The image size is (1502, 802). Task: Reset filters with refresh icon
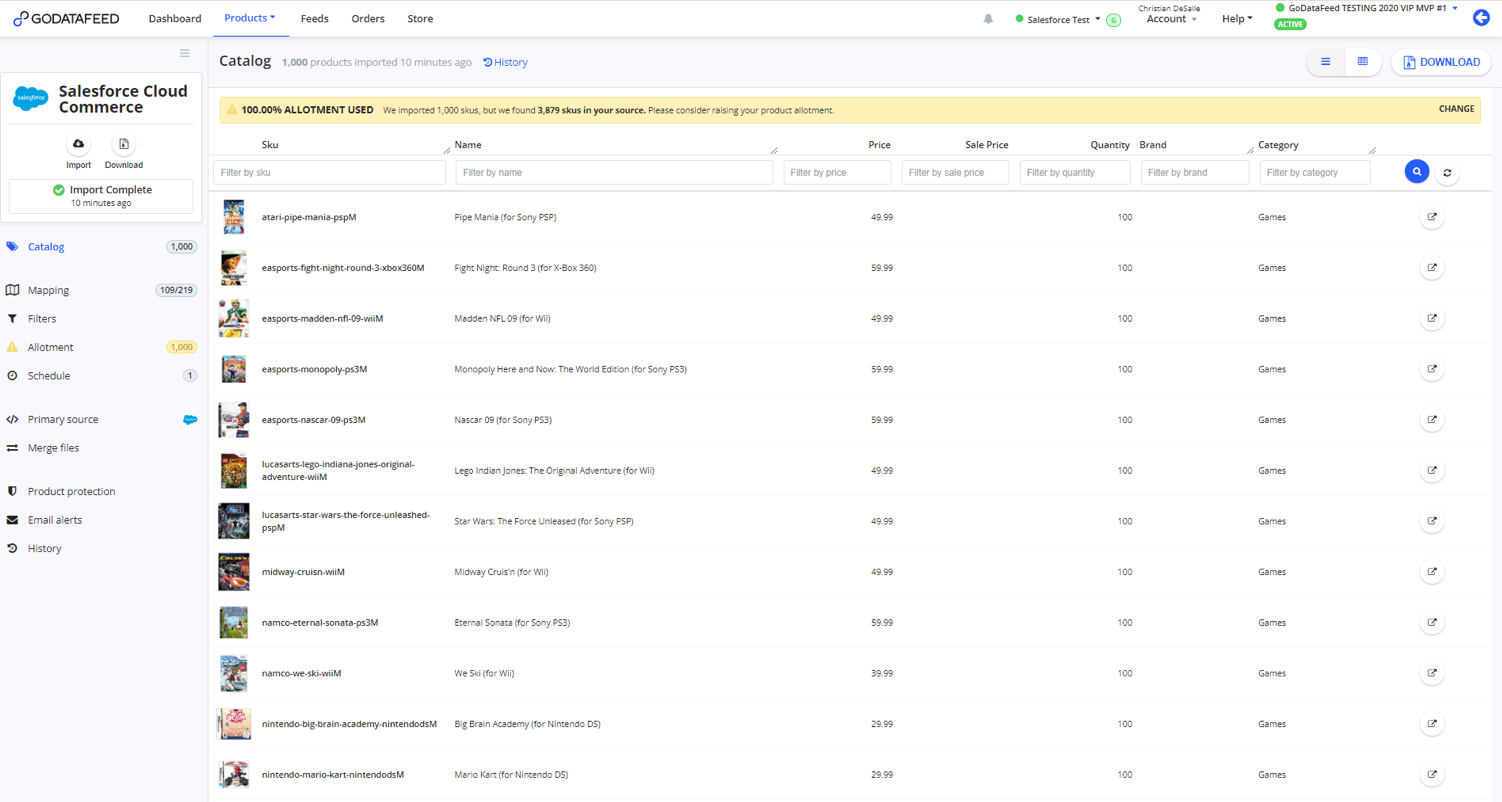coord(1447,173)
